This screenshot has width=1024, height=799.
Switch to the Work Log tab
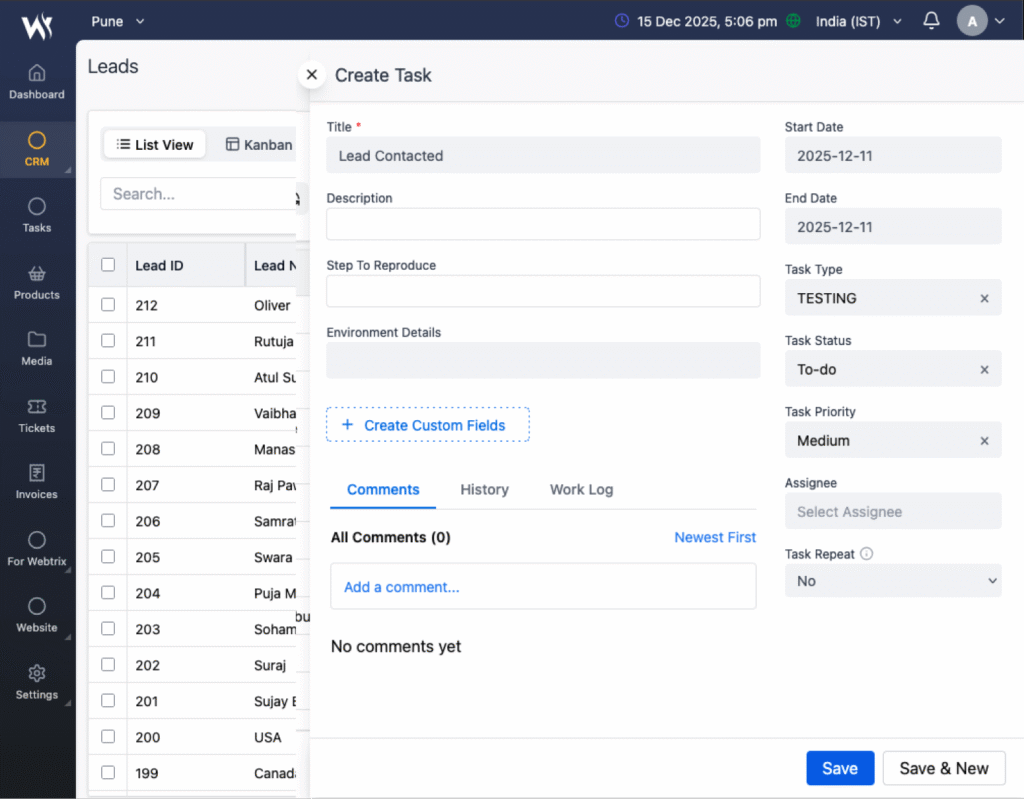click(x=581, y=489)
